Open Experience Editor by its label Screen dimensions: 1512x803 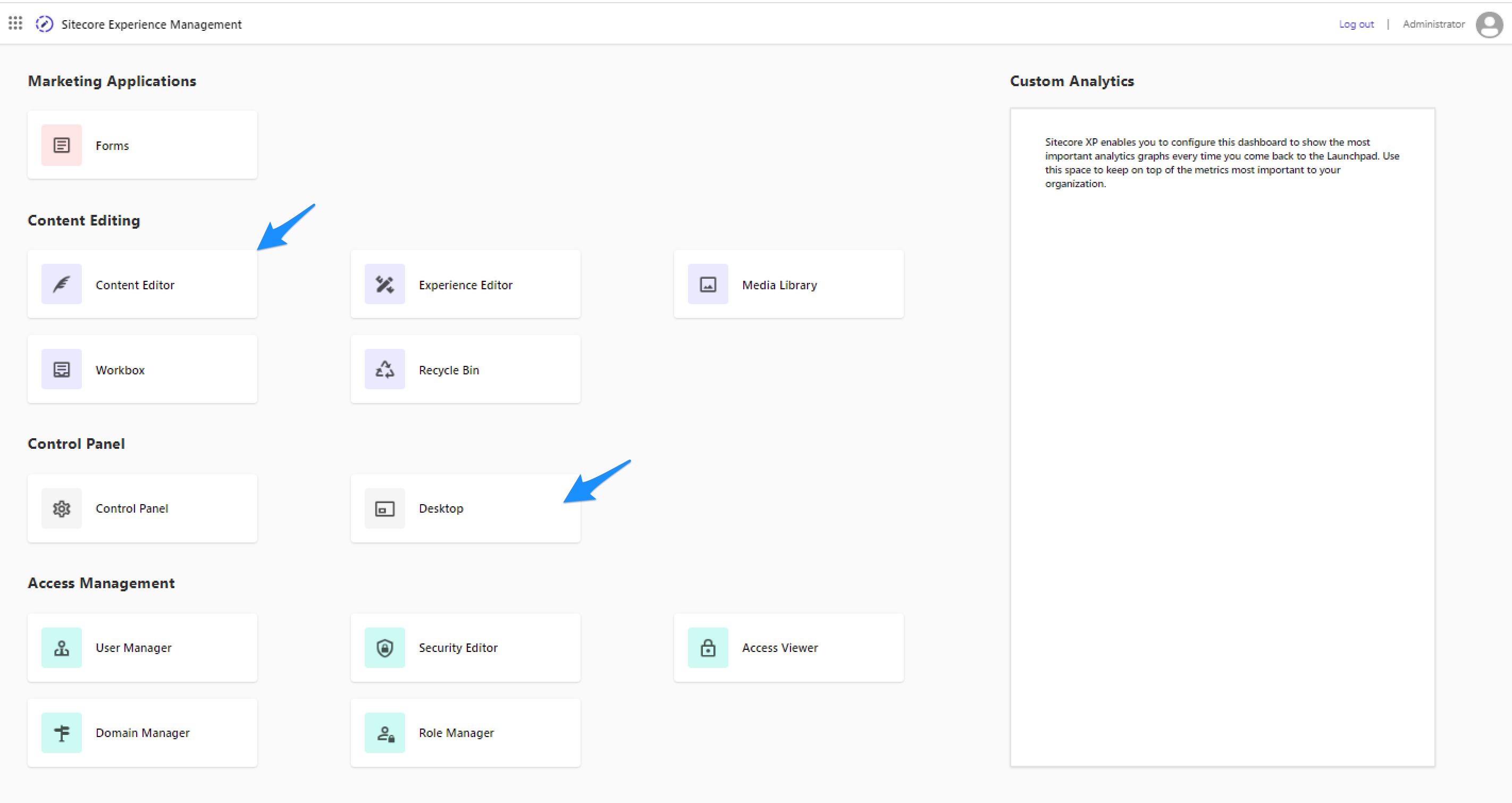[466, 285]
